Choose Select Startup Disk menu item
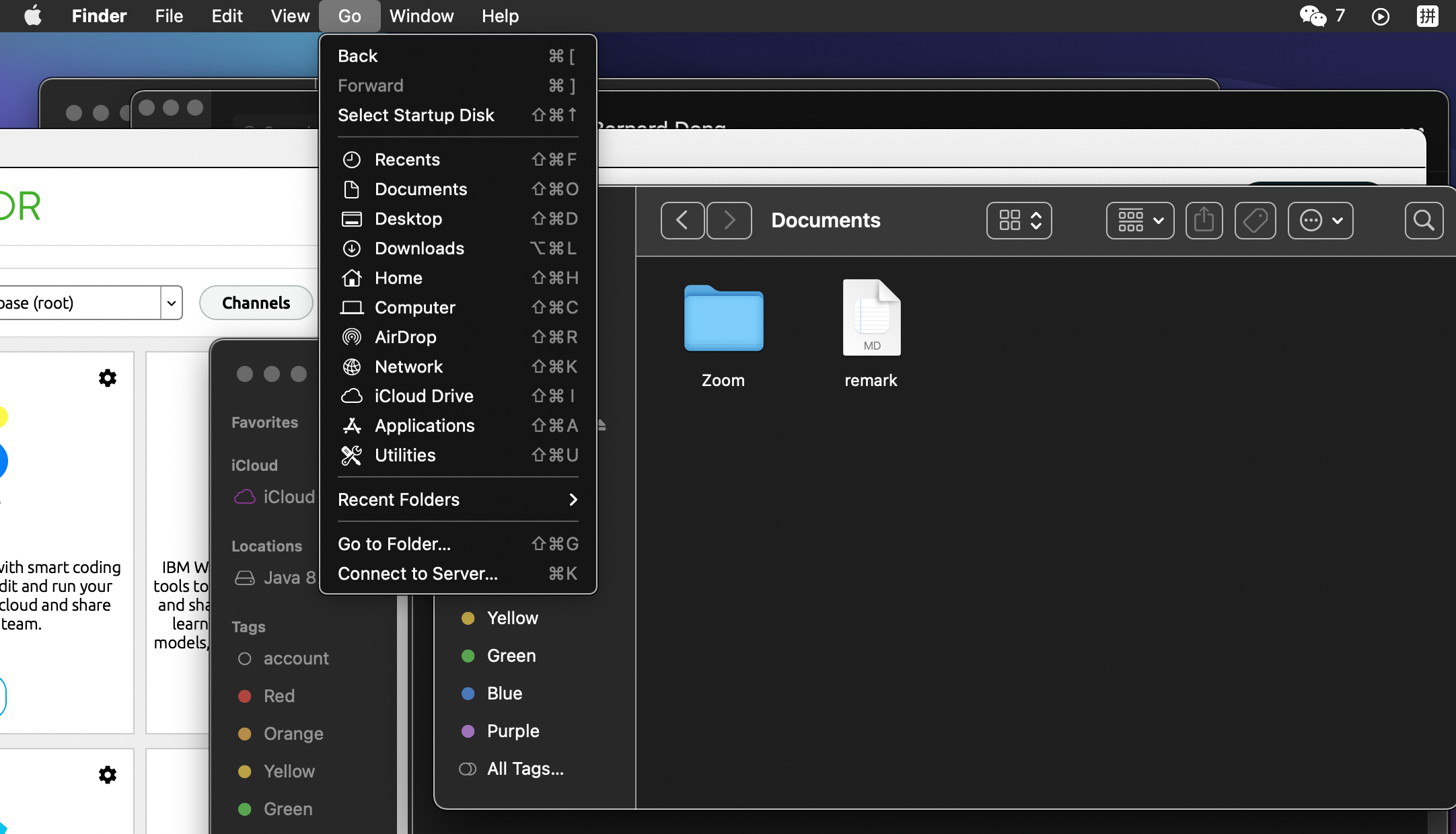The height and width of the screenshot is (834, 1456). point(458,115)
